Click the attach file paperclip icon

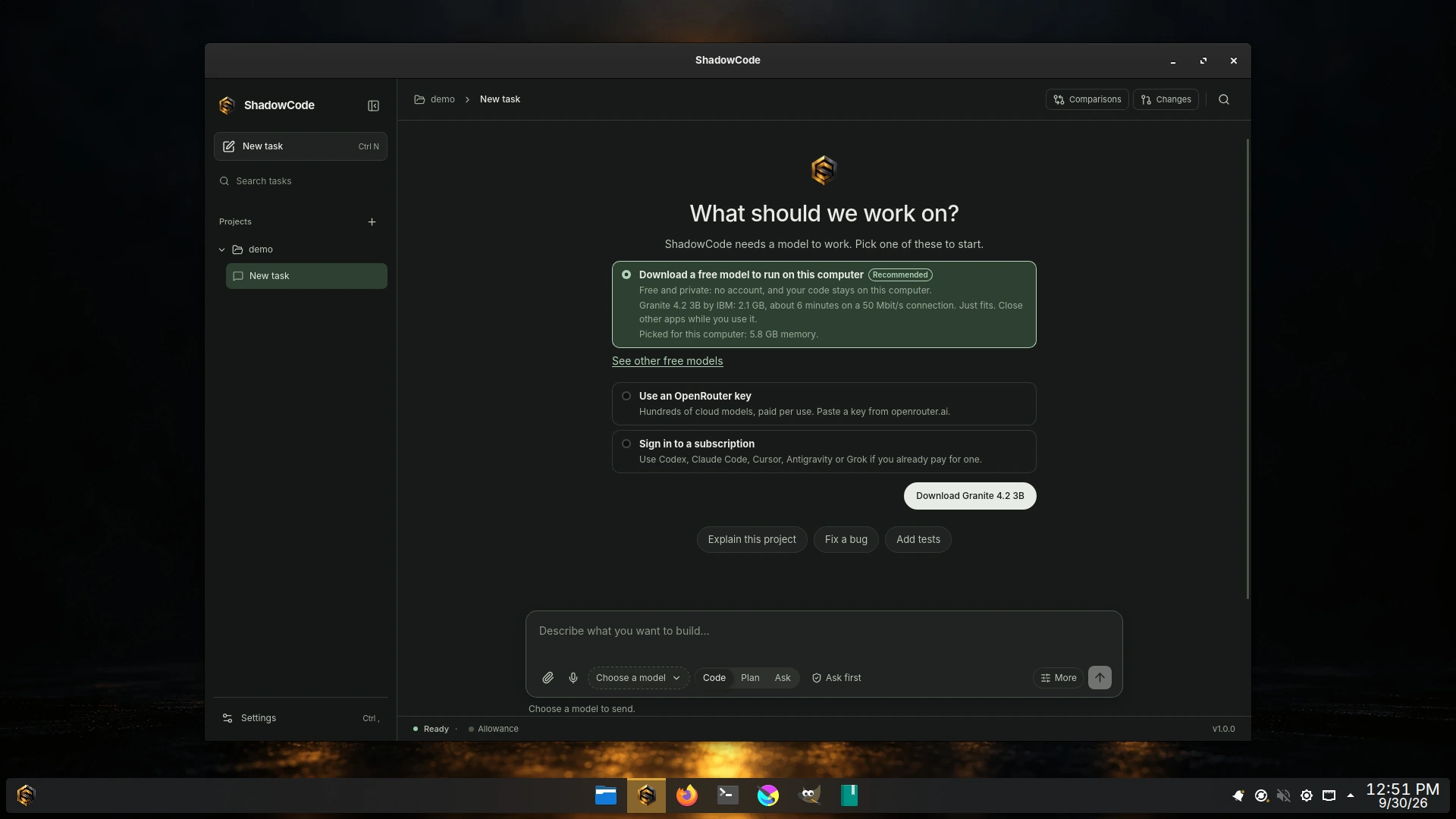pyautogui.click(x=548, y=678)
